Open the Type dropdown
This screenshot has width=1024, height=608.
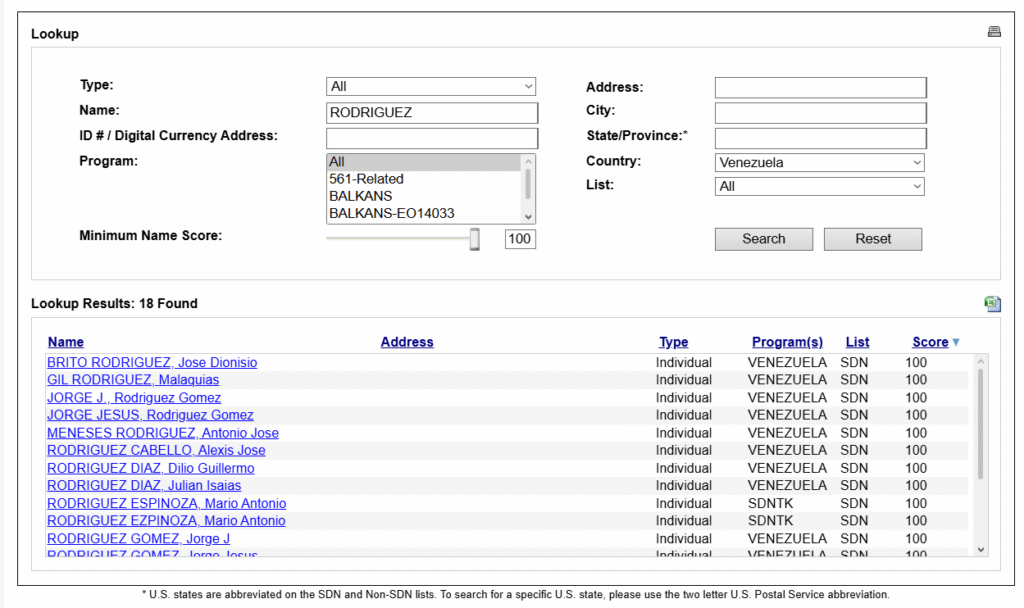431,87
